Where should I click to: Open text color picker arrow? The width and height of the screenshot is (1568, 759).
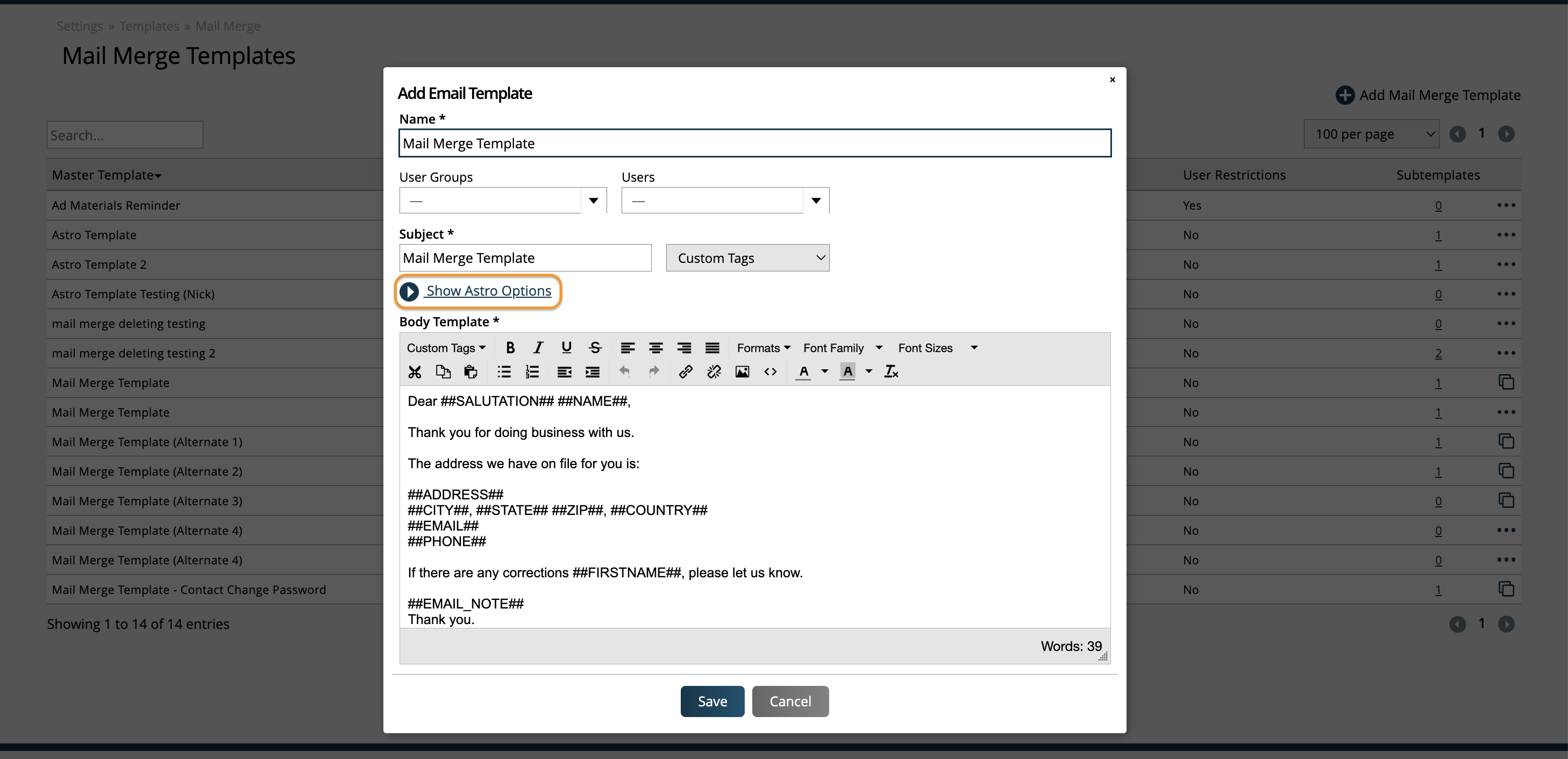coord(825,371)
